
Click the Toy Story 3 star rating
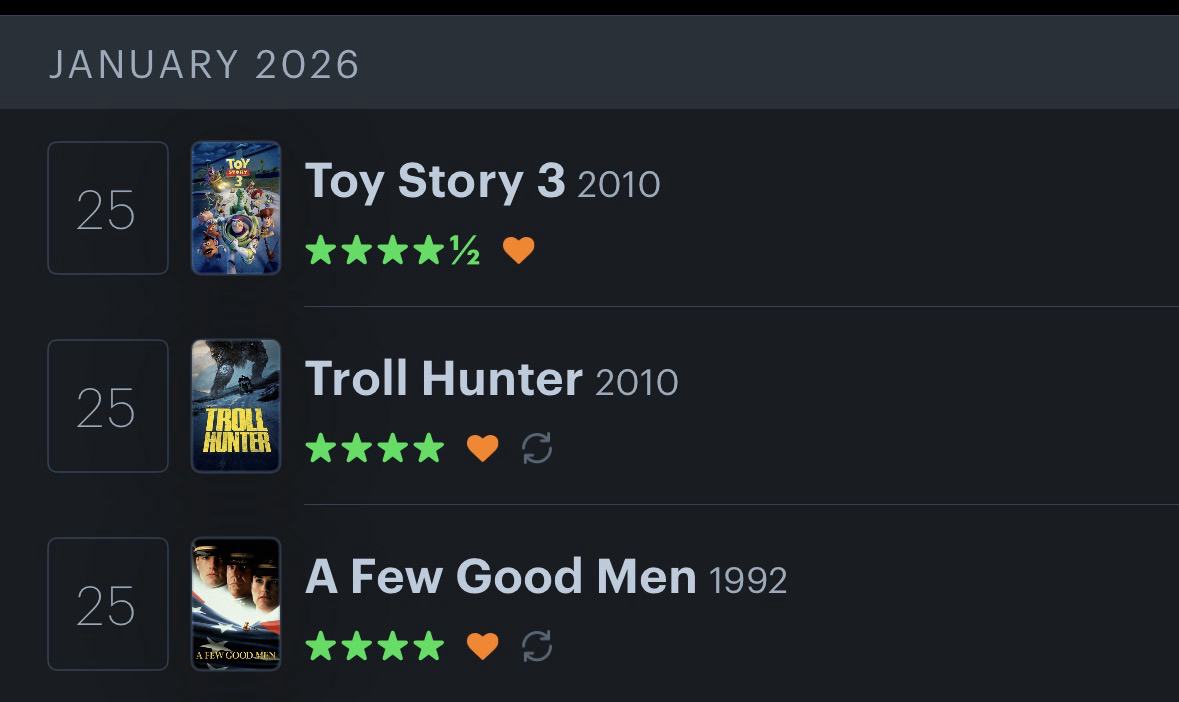(x=392, y=250)
